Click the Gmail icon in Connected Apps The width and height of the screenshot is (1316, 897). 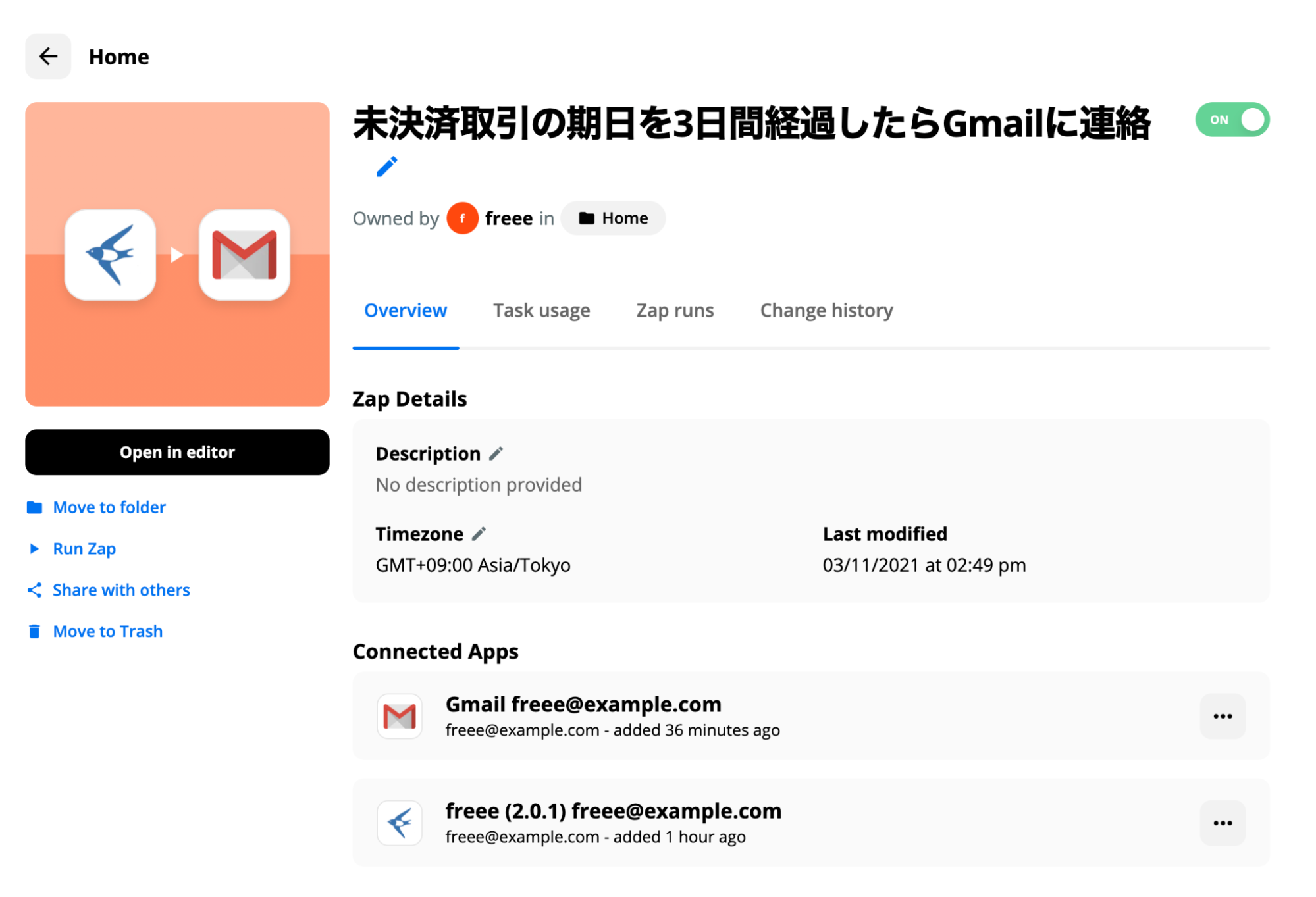[x=400, y=716]
